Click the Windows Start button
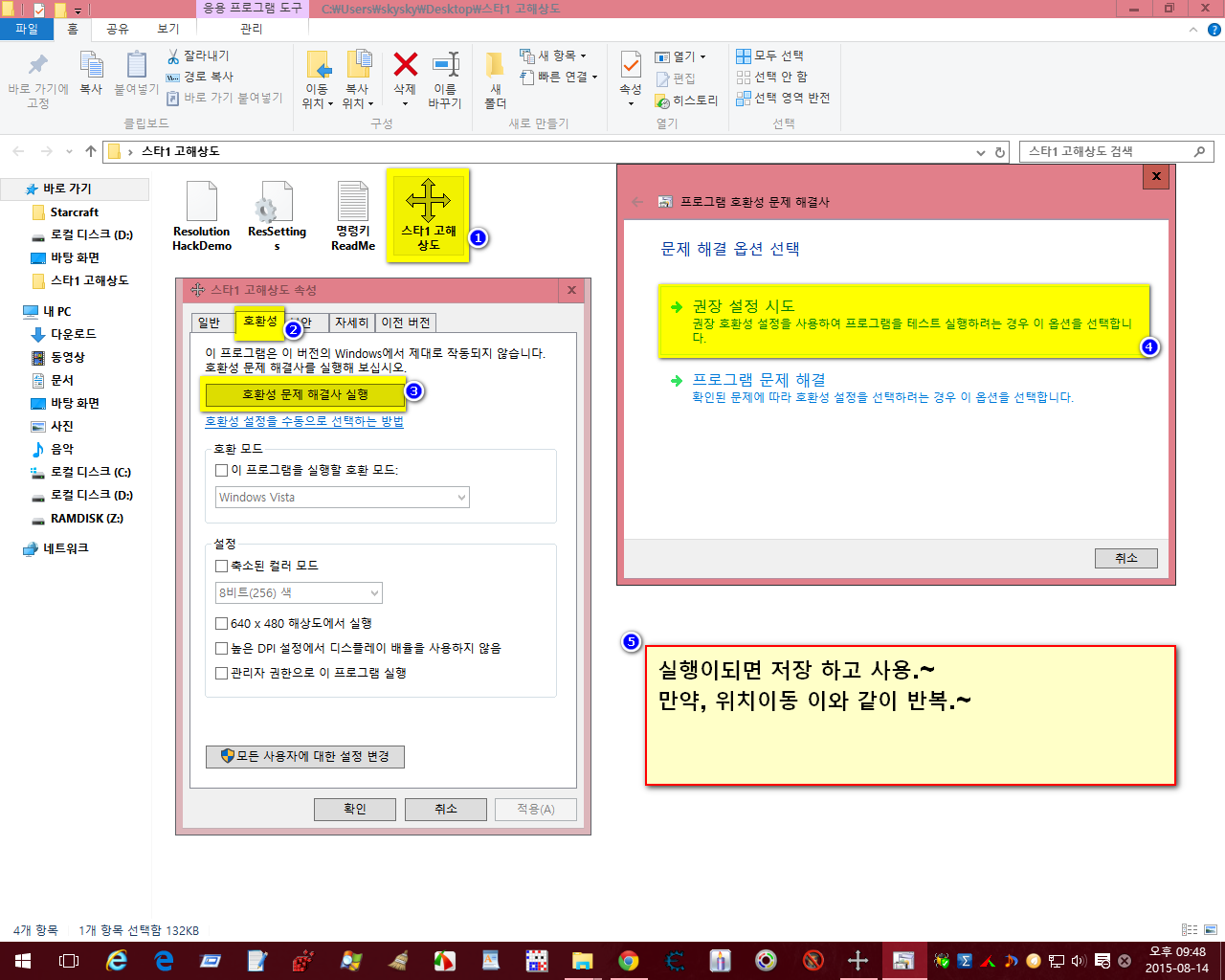1225x980 pixels. (22, 961)
